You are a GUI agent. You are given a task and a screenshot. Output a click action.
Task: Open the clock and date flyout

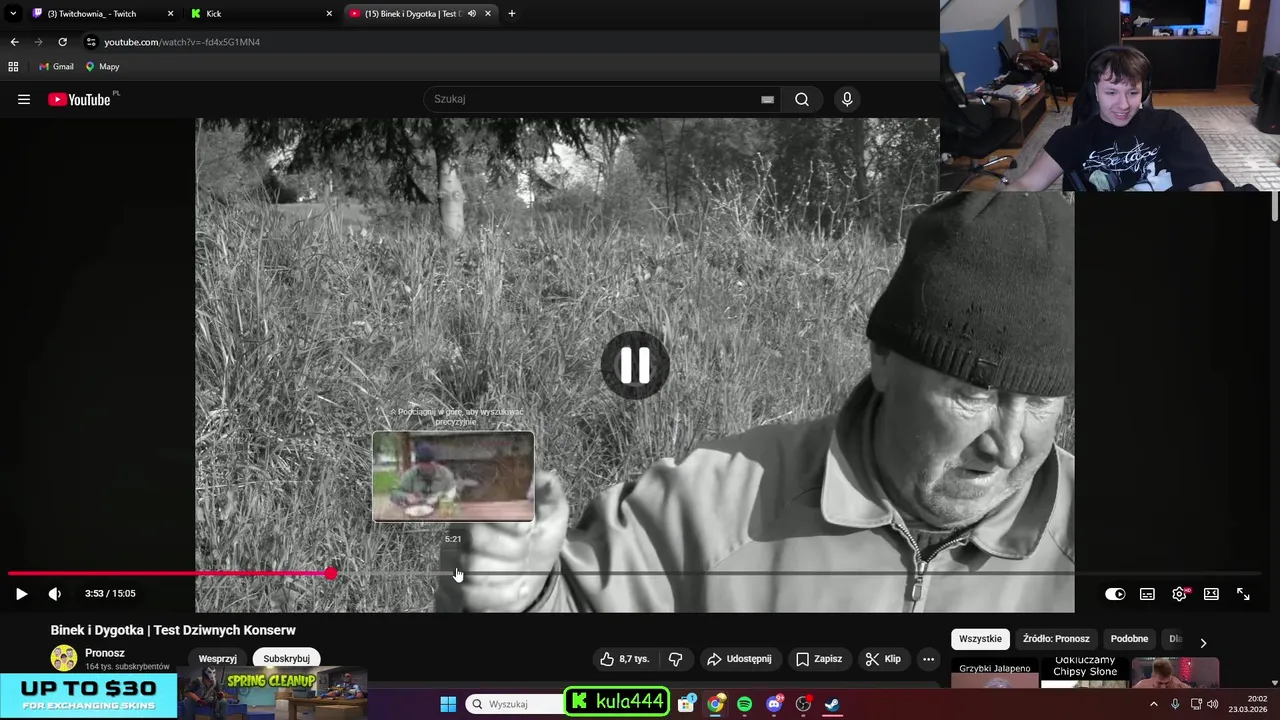coord(1248,704)
